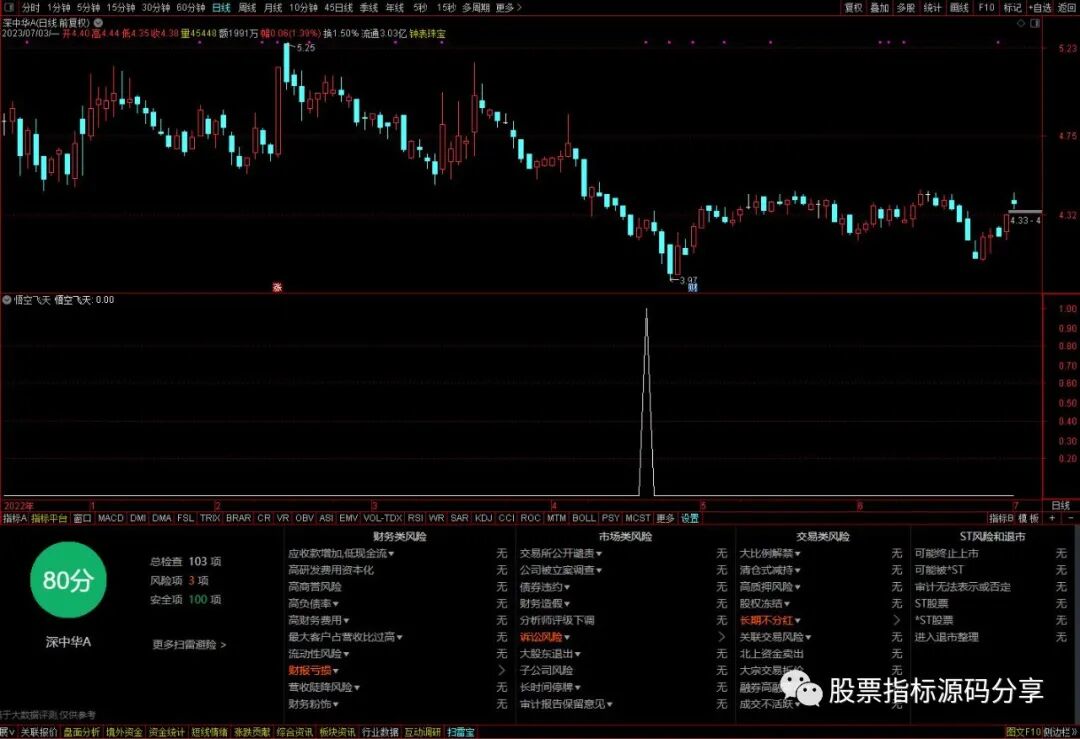This screenshot has width=1080, height=739.
Task: Open 诉讼风险 detail arrow
Action: click(721, 637)
